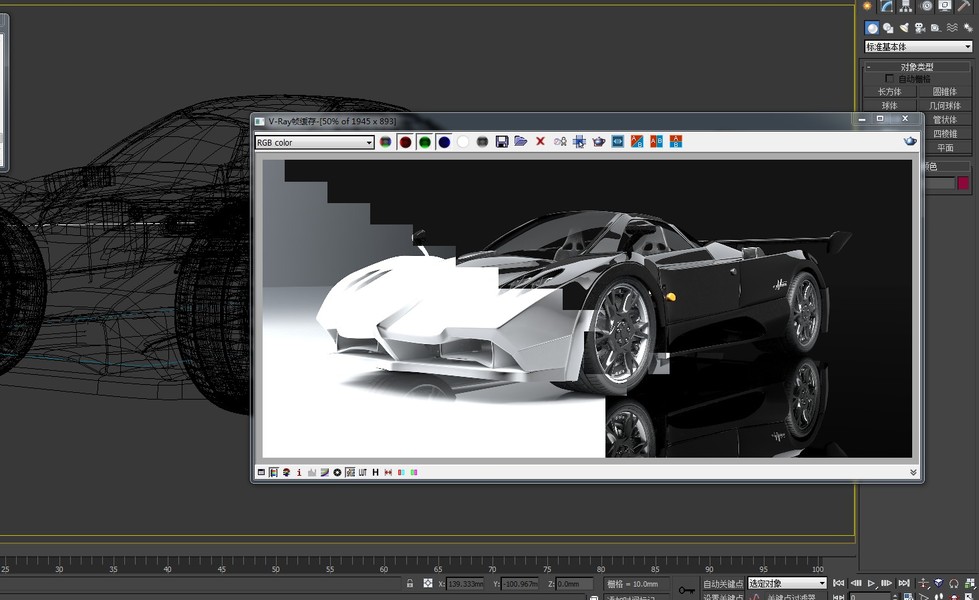
Task: Toggle the selection lock padlock icon
Action: pos(410,583)
